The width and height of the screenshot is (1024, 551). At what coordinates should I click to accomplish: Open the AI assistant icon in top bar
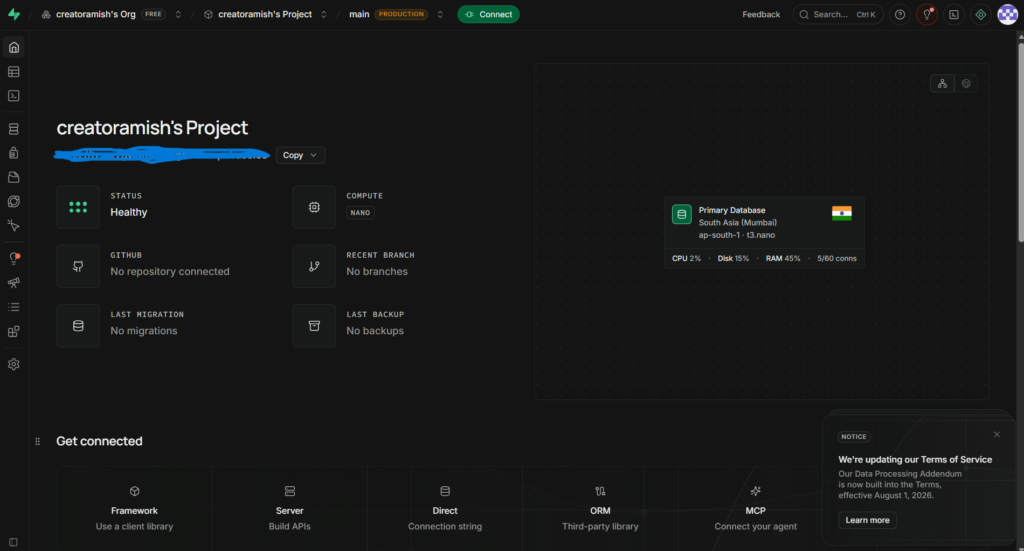(x=981, y=14)
